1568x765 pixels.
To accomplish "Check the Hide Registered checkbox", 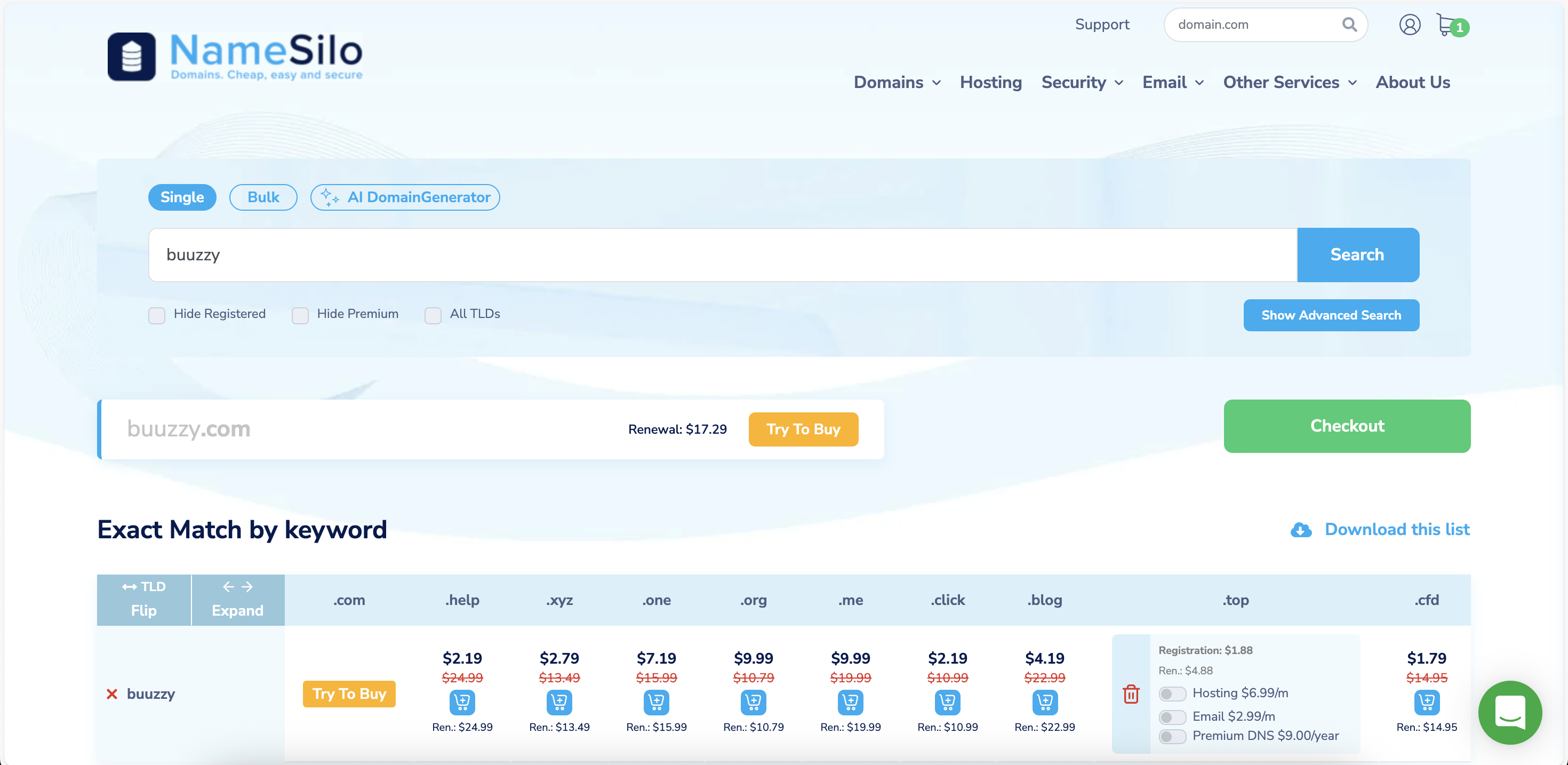I will point(157,315).
